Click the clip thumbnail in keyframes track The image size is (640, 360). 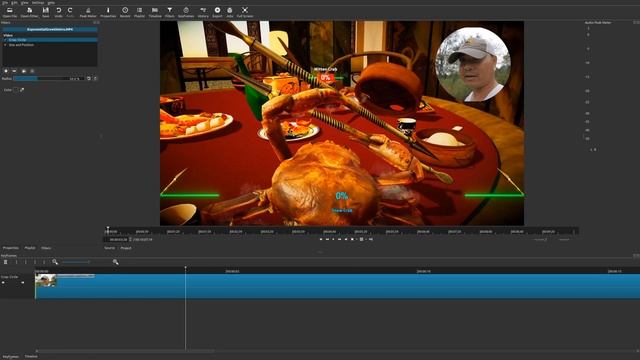(x=46, y=280)
